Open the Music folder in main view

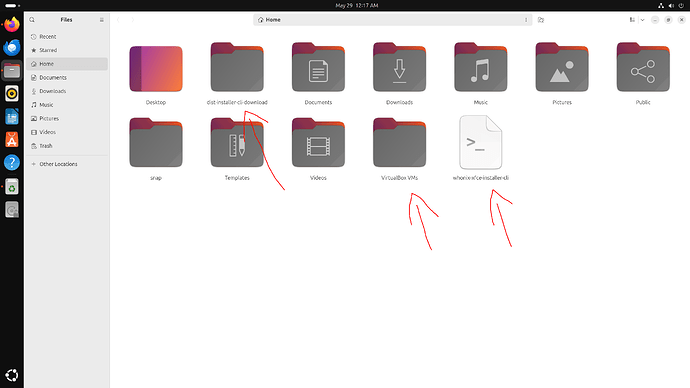coord(481,67)
